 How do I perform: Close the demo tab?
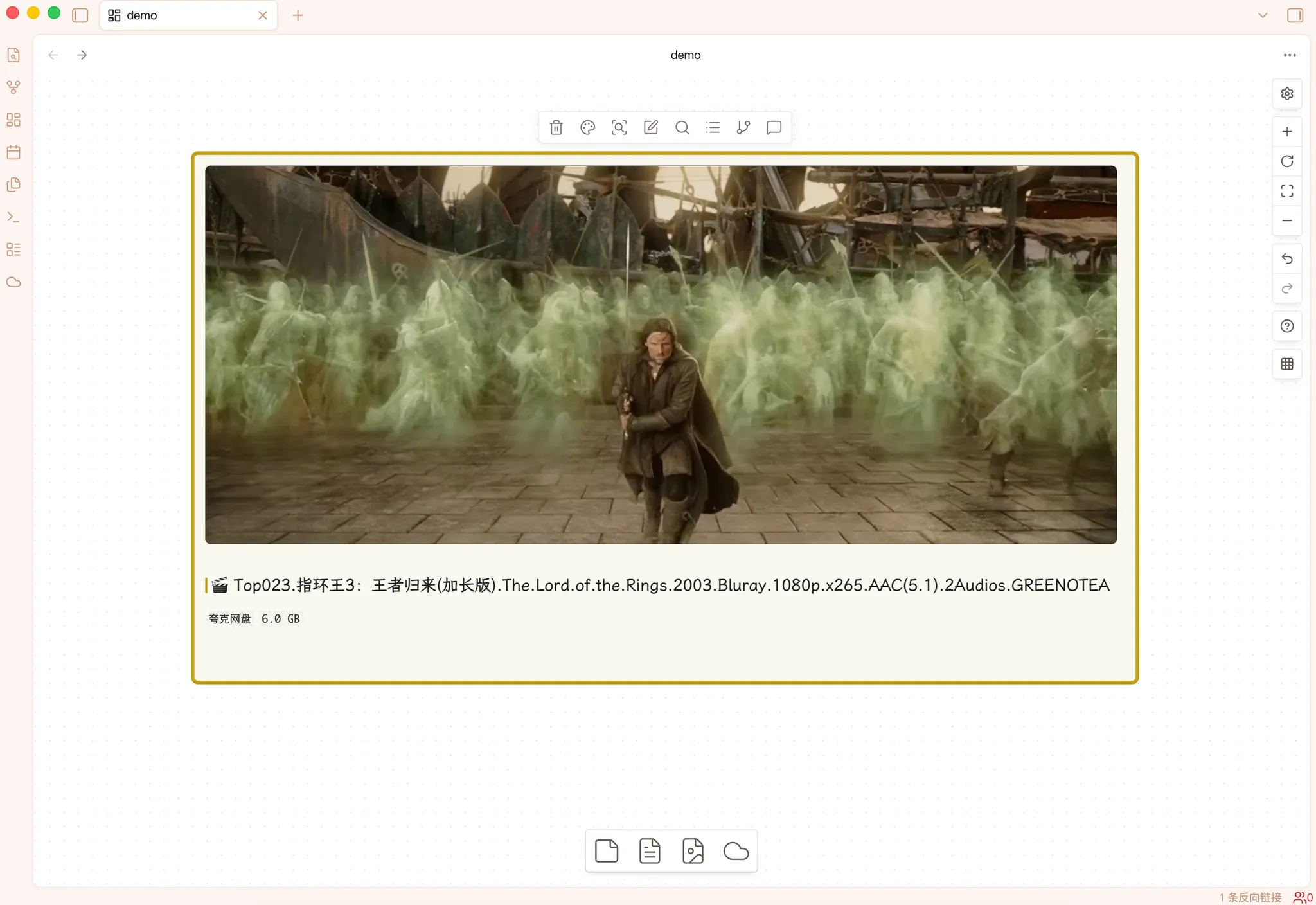(263, 15)
